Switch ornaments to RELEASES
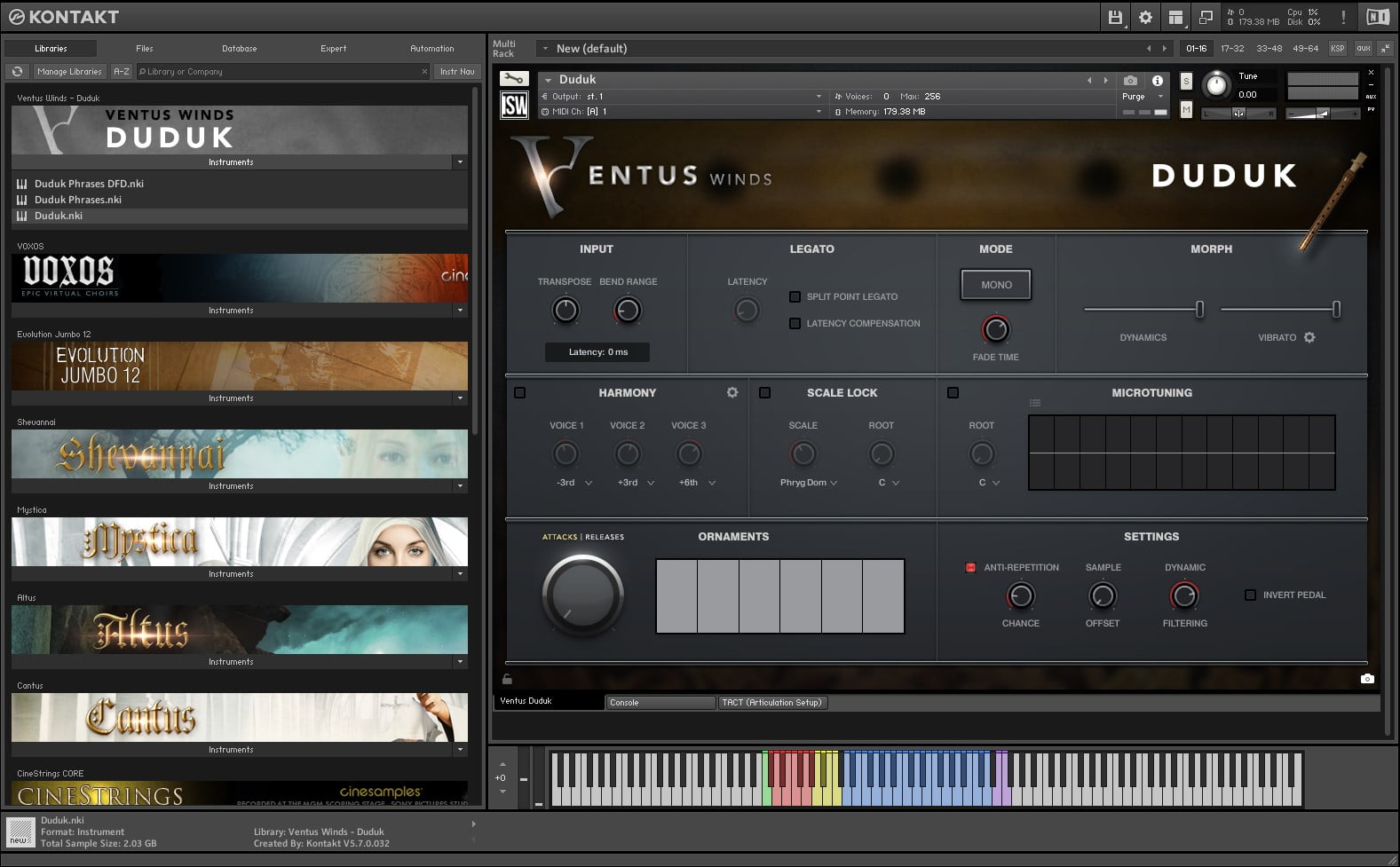1400x867 pixels. pos(605,537)
